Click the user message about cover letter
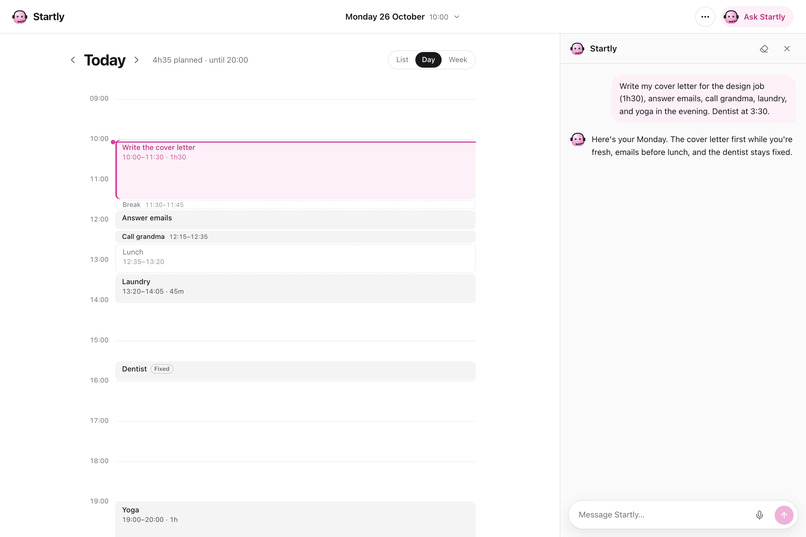 coord(703,99)
